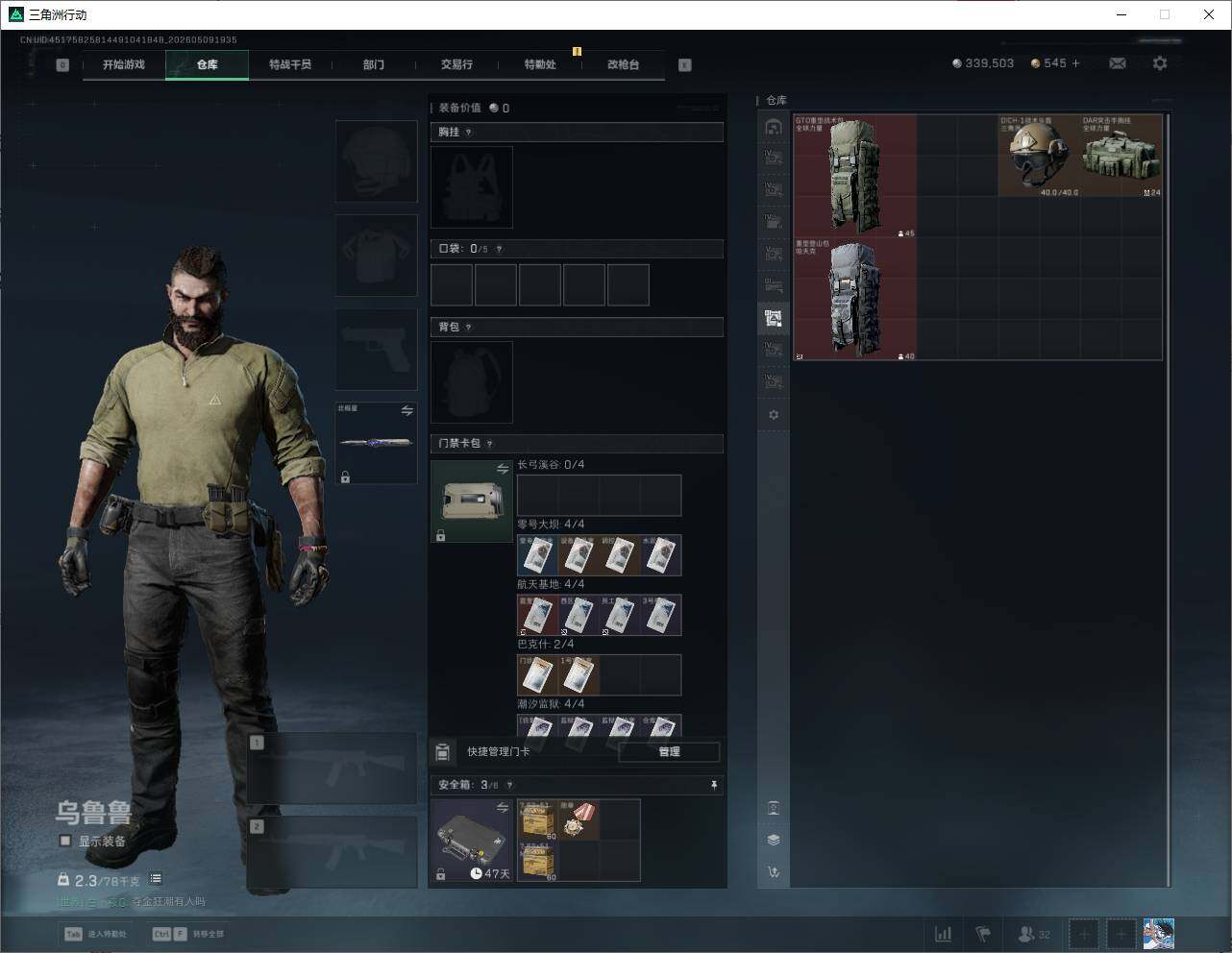This screenshot has height=953, width=1232.
Task: Select the GTI heavy tactical backpack item
Action: coord(854,176)
